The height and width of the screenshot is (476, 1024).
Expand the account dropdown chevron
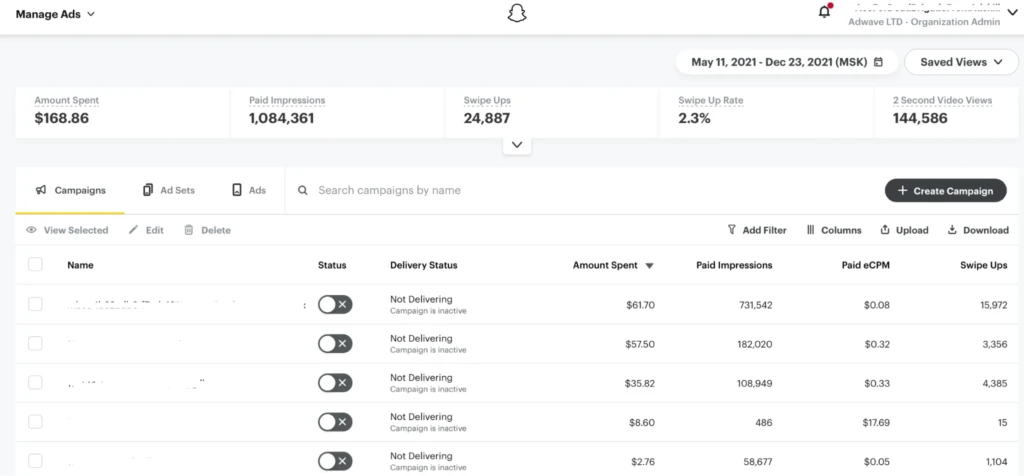point(1012,12)
